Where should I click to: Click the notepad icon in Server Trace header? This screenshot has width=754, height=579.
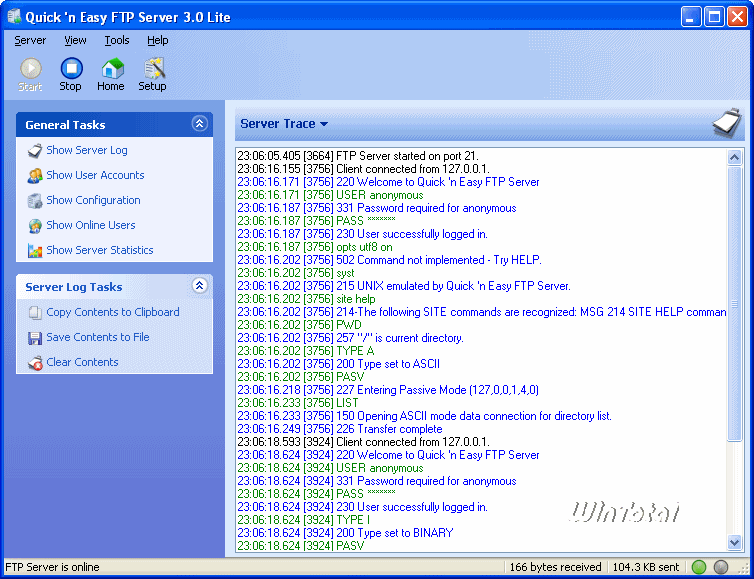click(x=727, y=123)
